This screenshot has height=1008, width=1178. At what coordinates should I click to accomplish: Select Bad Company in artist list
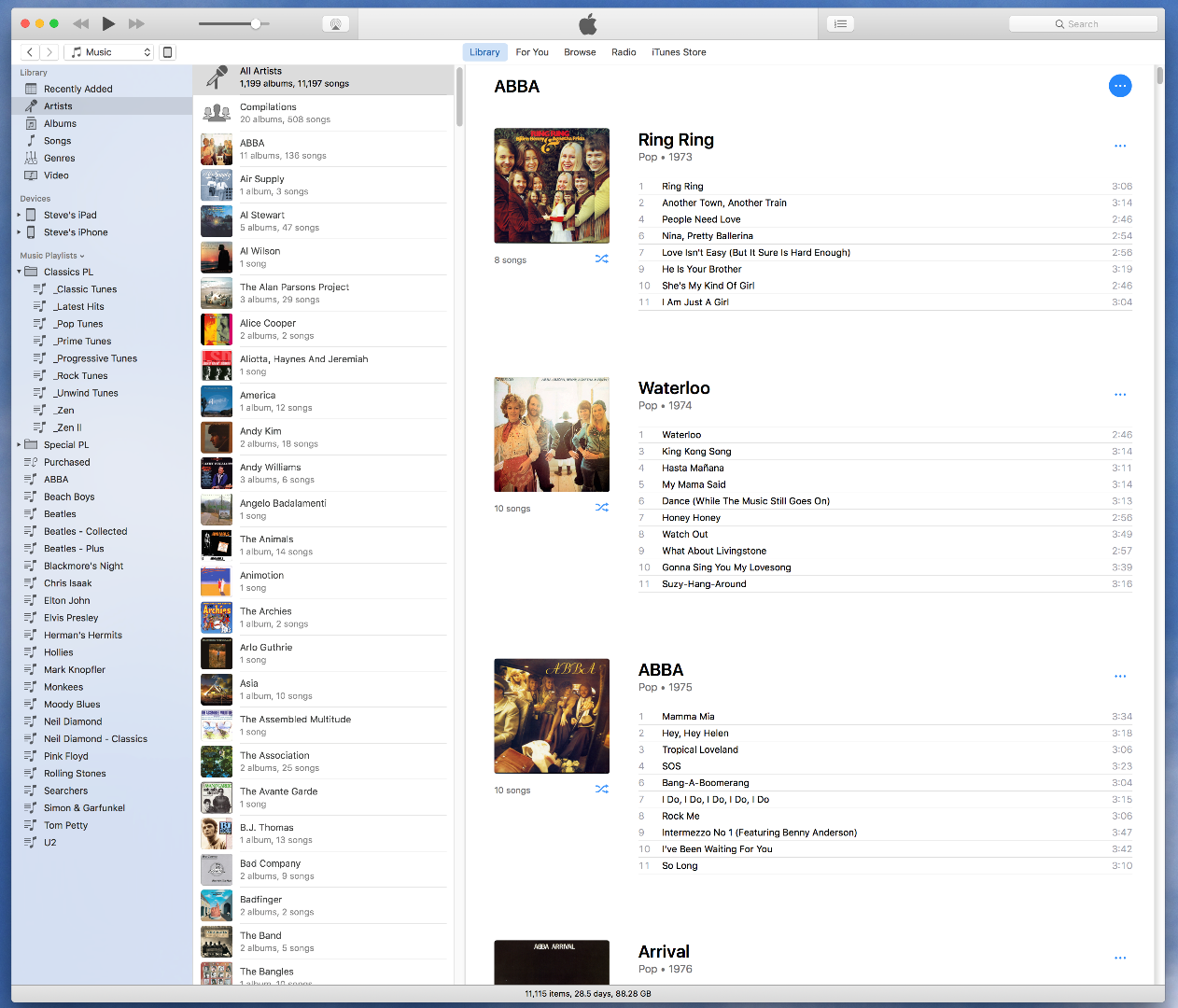[x=324, y=870]
